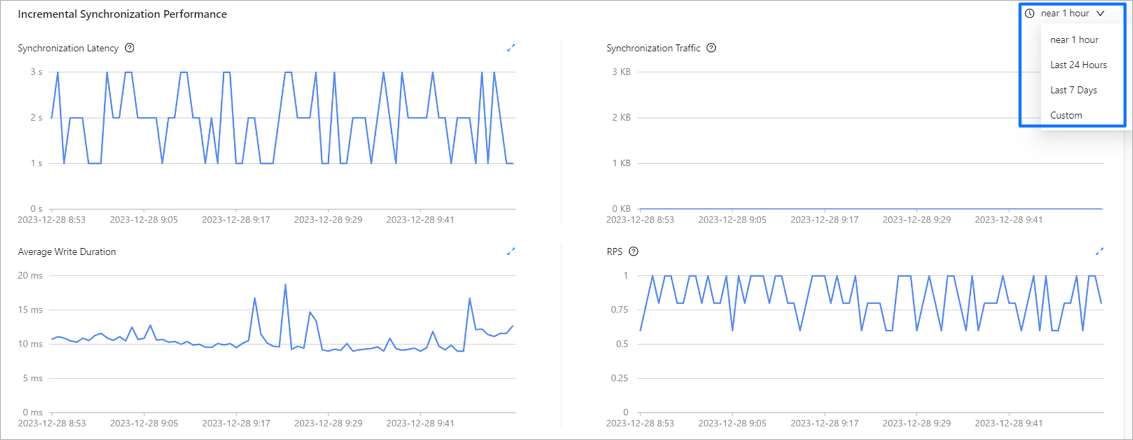Click 8:53 timestamp under RPS chart

pos(639,422)
